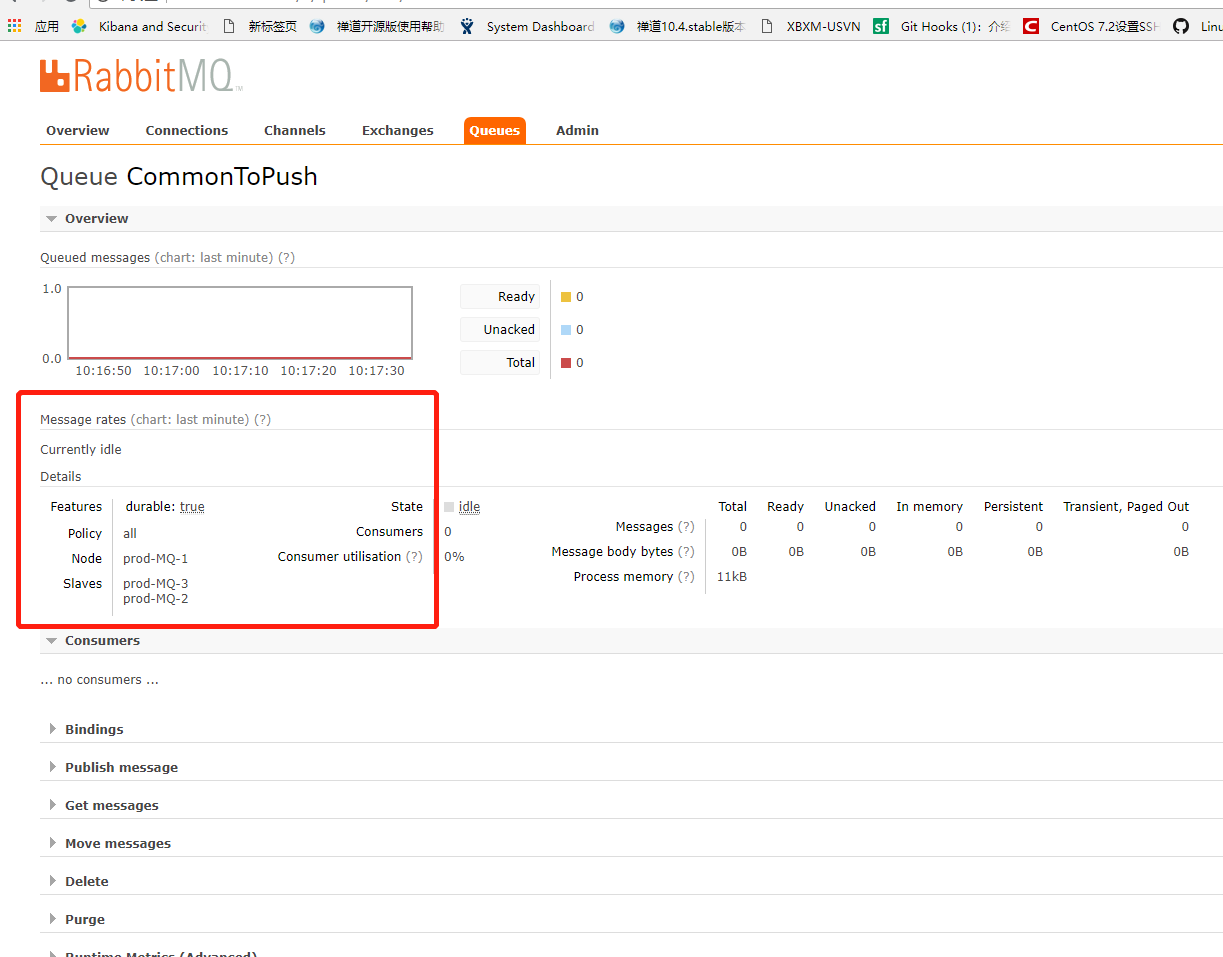Click the red Total color swatch
1223x957 pixels.
[566, 363]
